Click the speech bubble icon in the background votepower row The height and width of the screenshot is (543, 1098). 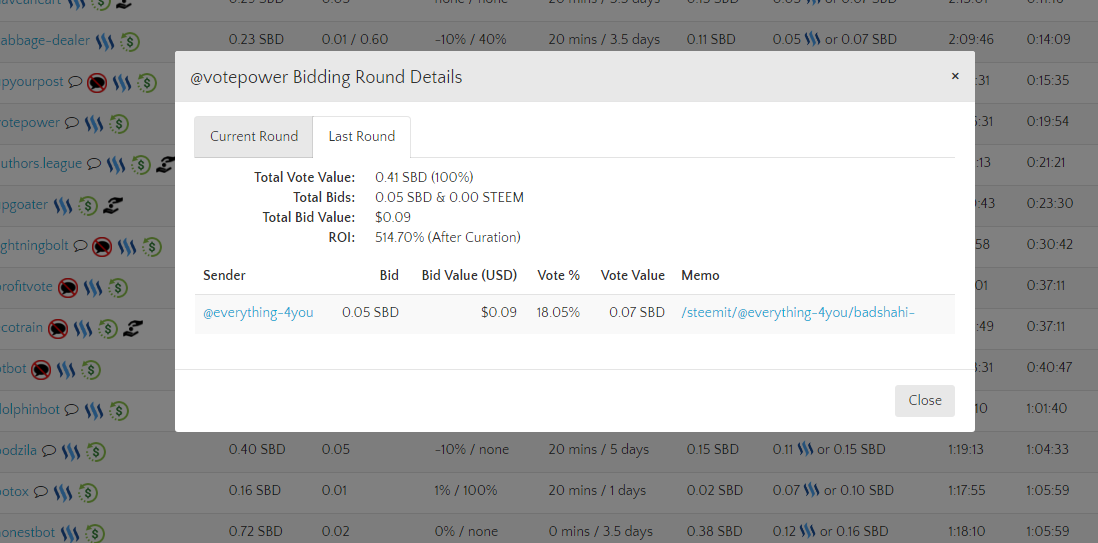tap(71, 123)
